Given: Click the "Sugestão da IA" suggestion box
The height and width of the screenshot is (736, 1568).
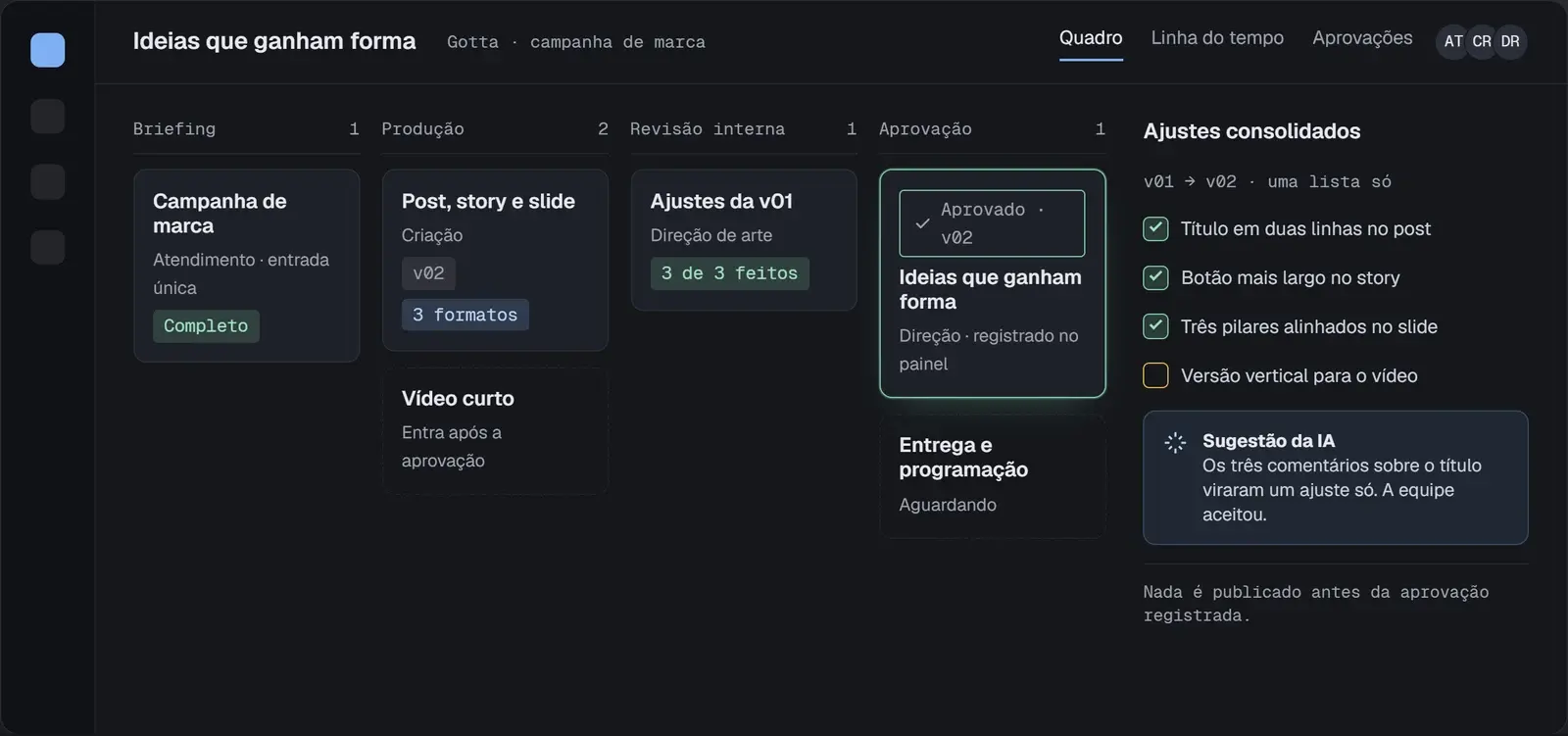Looking at the screenshot, I should pos(1335,477).
